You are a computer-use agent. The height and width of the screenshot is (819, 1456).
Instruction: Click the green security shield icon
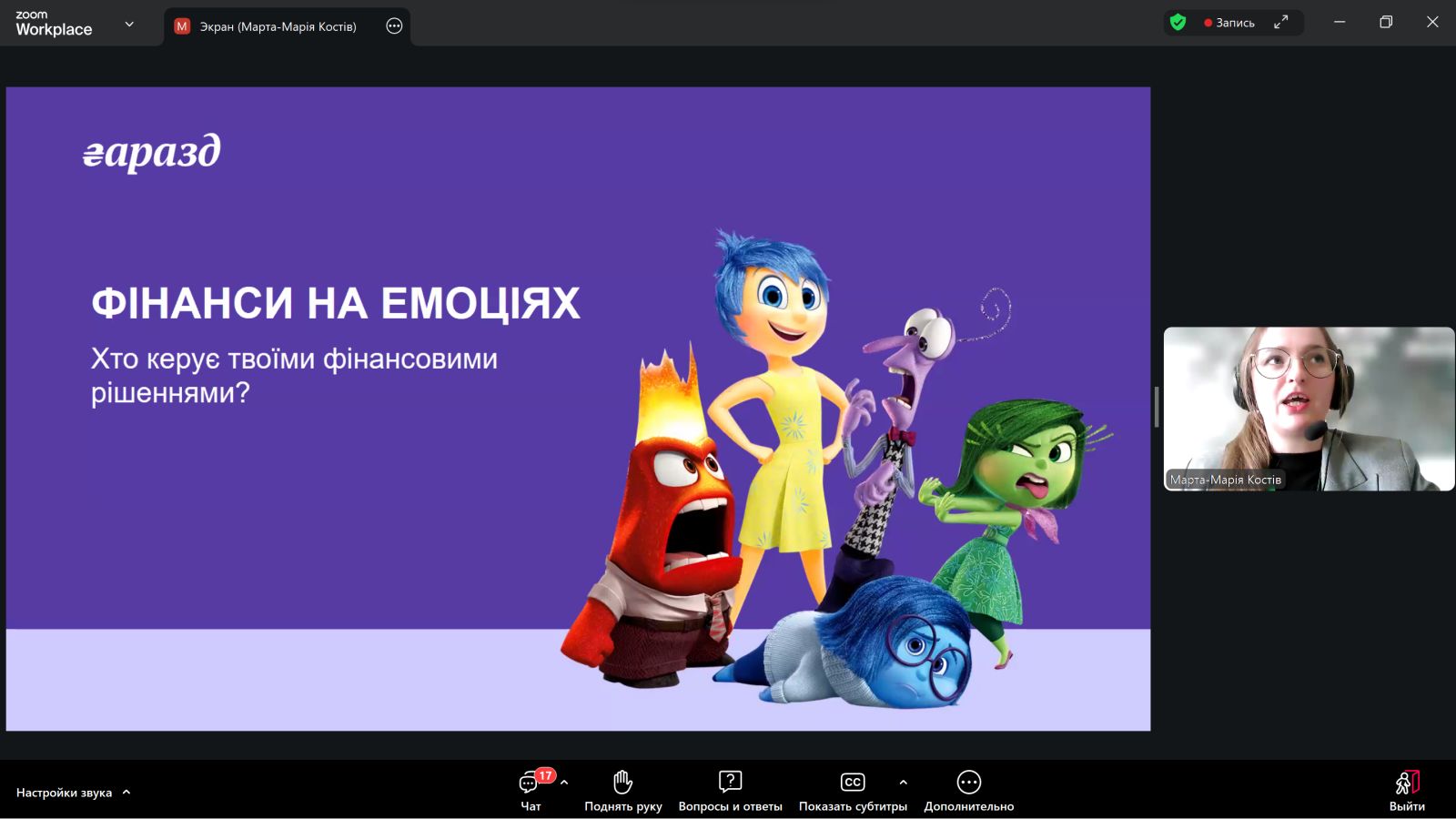coord(1178,23)
